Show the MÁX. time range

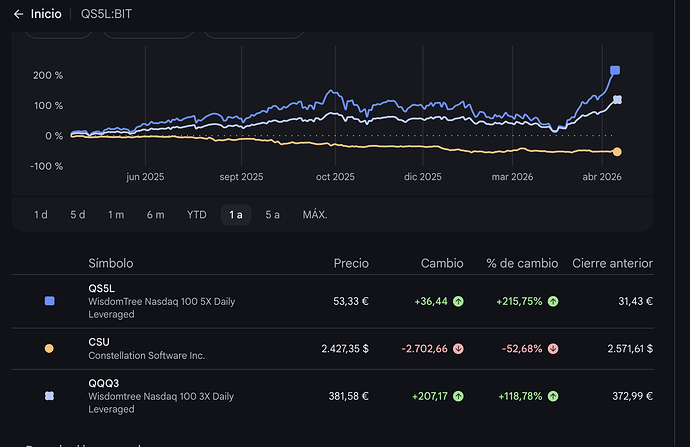(315, 215)
